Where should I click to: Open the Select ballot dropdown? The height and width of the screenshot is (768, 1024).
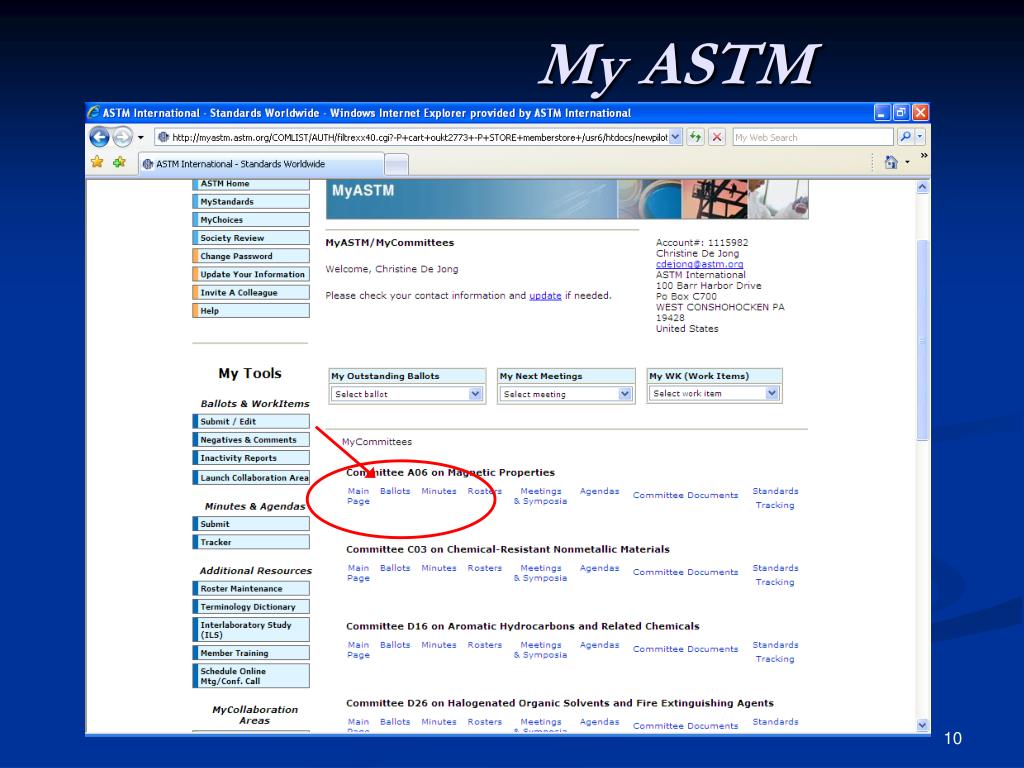(x=407, y=394)
